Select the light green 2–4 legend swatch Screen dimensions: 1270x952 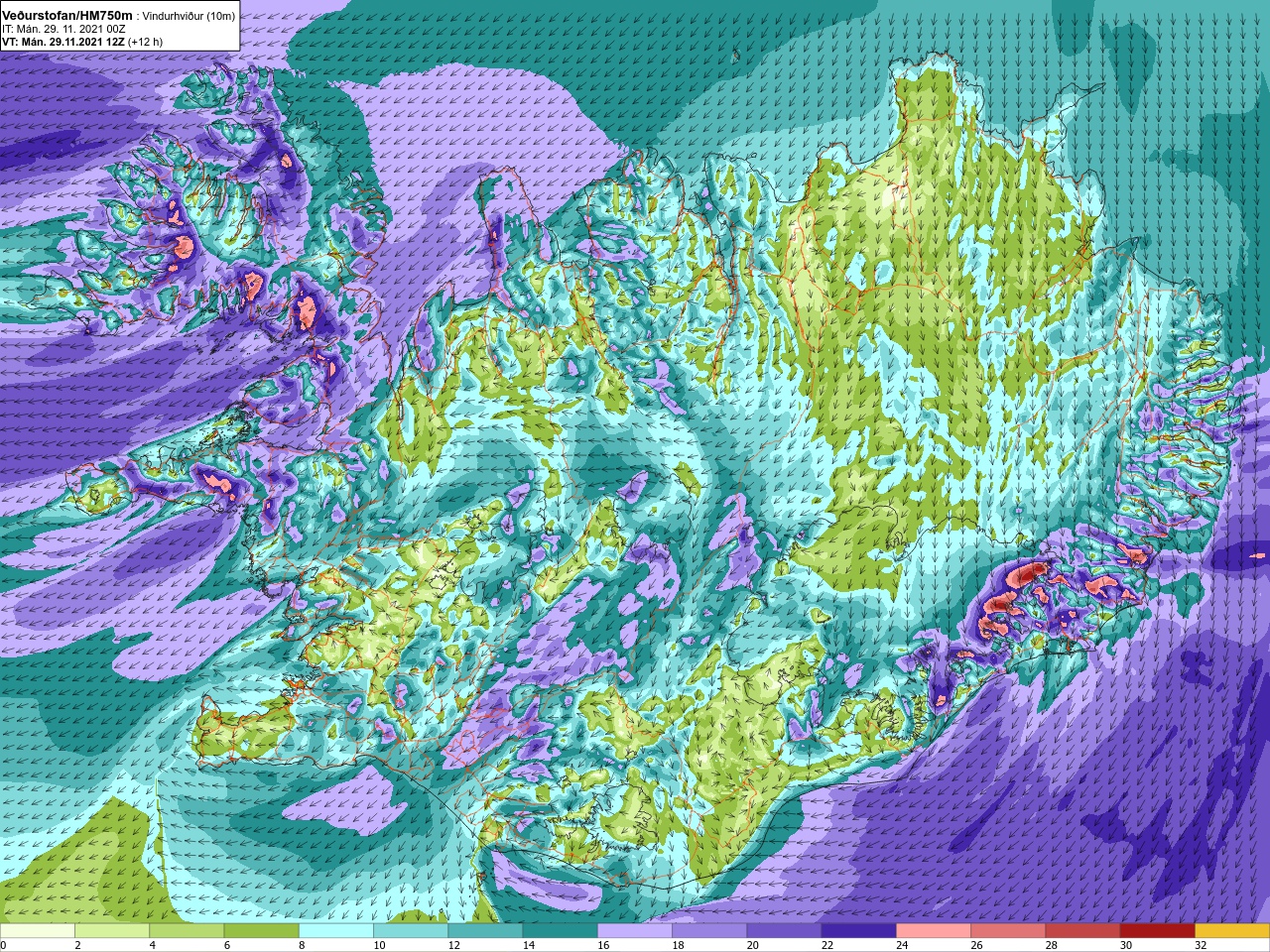click(112, 931)
